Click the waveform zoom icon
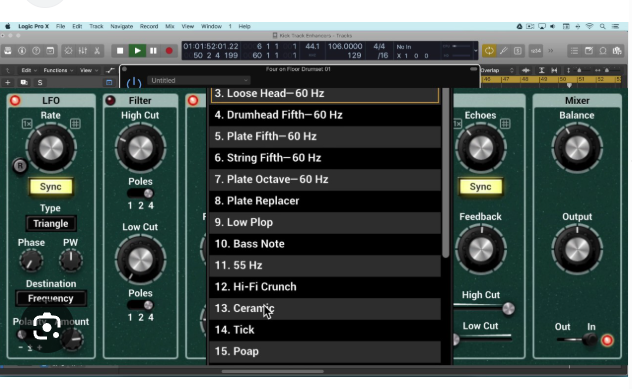 526,70
